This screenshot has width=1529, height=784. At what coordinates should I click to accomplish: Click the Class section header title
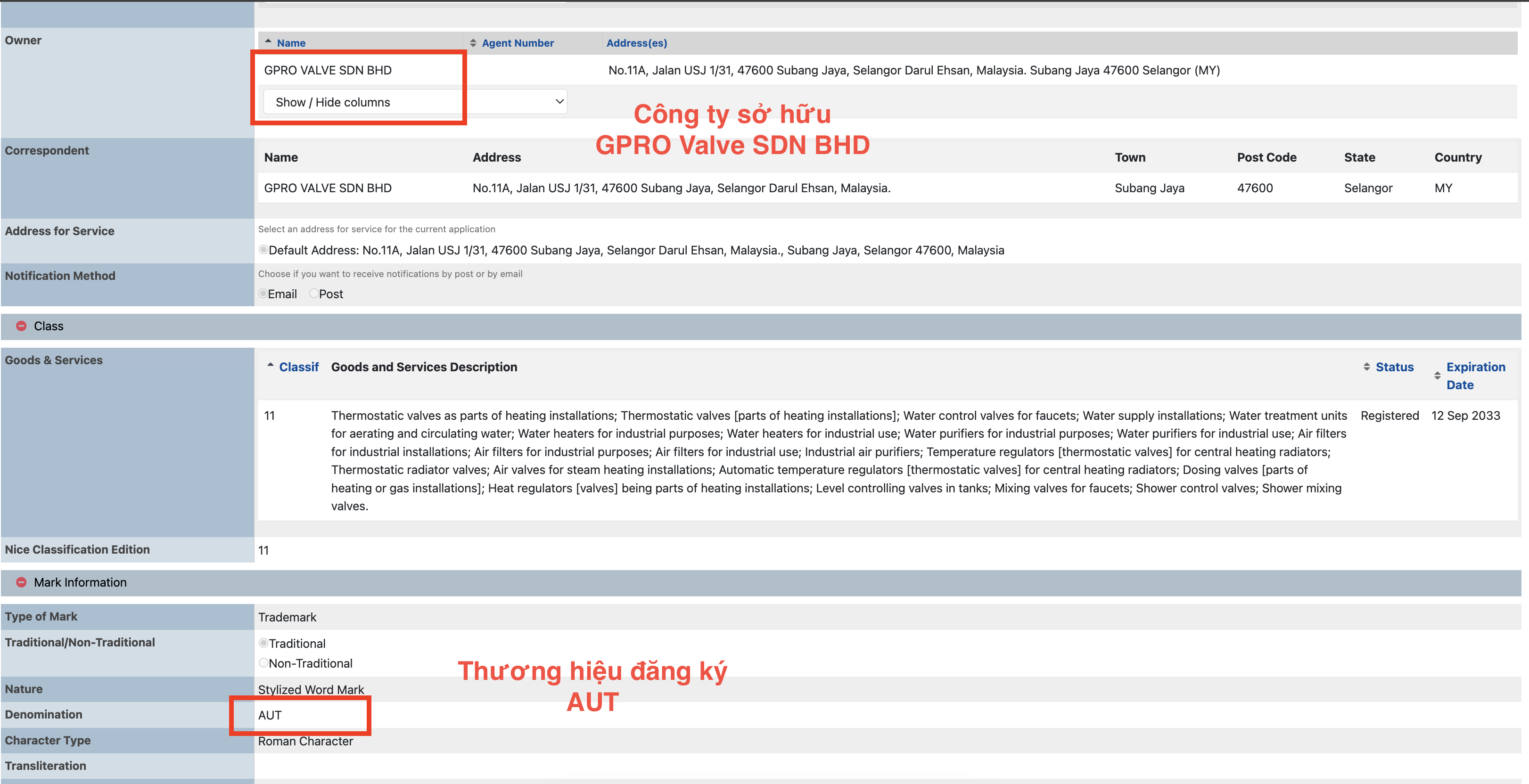pyautogui.click(x=49, y=326)
